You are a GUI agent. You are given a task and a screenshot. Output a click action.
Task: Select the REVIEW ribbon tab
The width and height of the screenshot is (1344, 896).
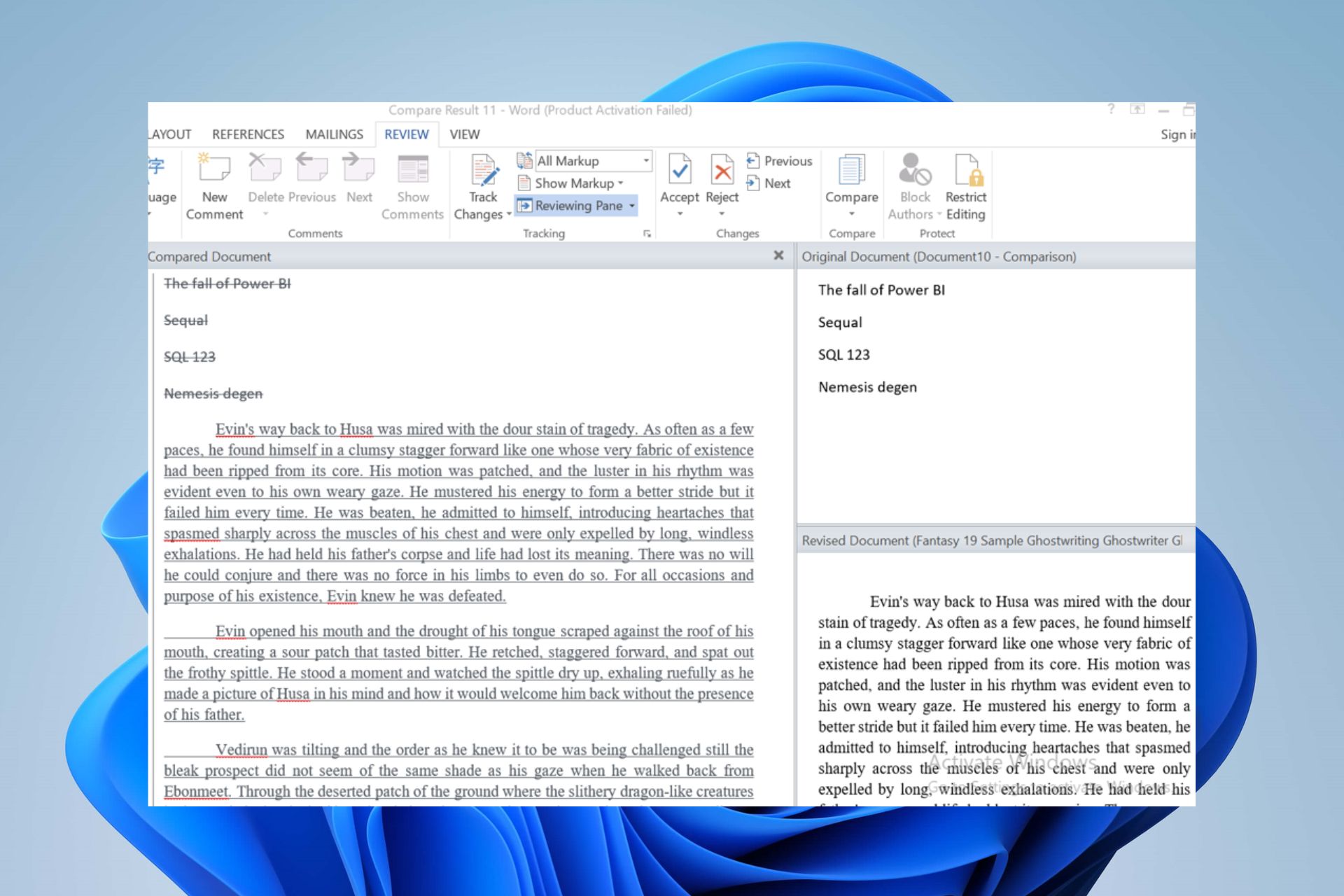(x=406, y=134)
